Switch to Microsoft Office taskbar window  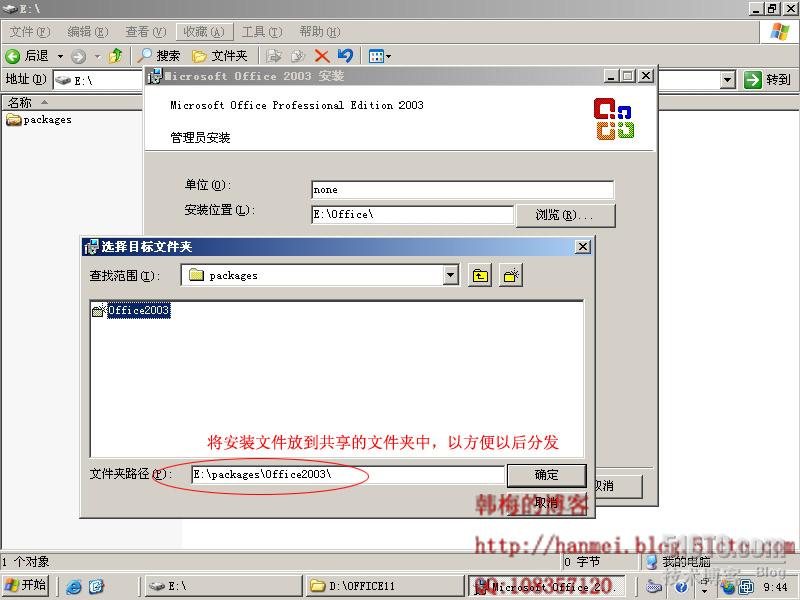(x=546, y=586)
